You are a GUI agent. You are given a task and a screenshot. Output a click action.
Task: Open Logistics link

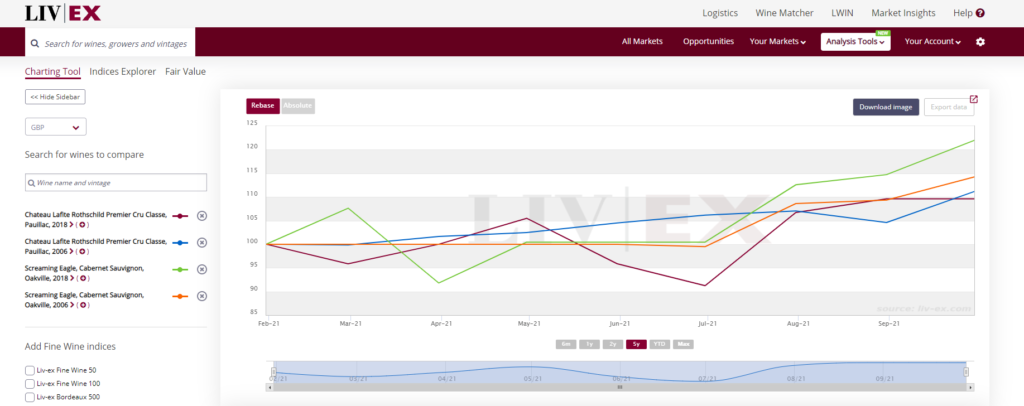[720, 13]
